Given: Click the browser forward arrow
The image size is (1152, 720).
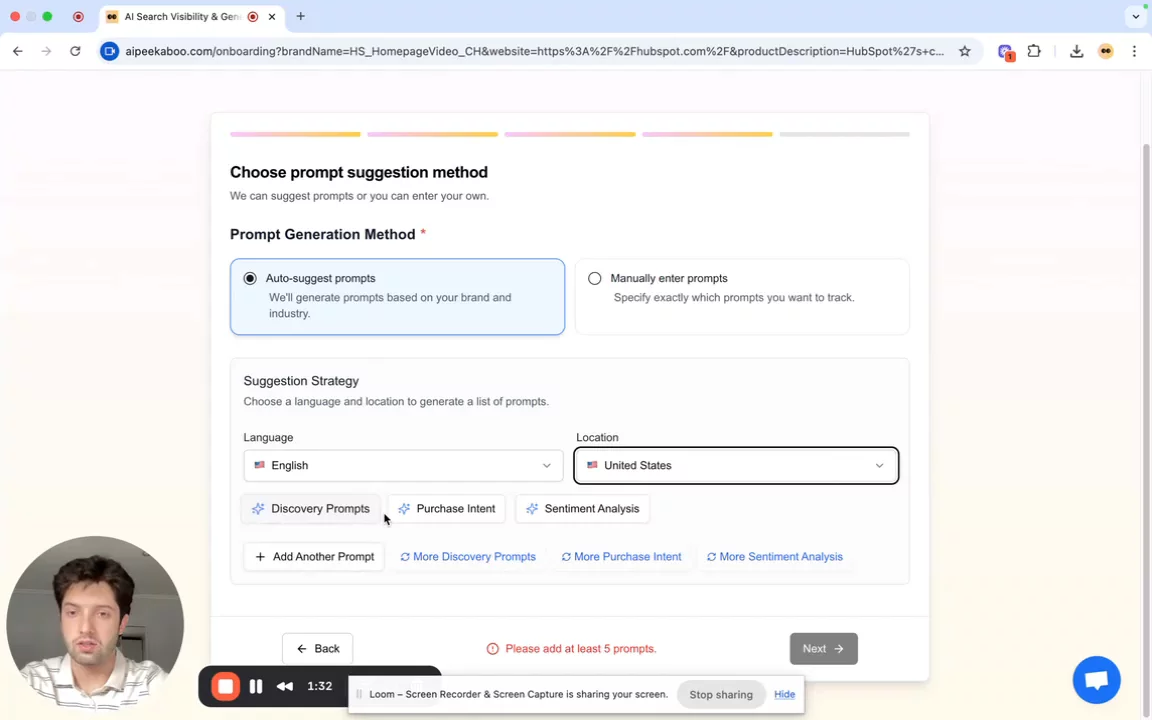Looking at the screenshot, I should (x=46, y=51).
